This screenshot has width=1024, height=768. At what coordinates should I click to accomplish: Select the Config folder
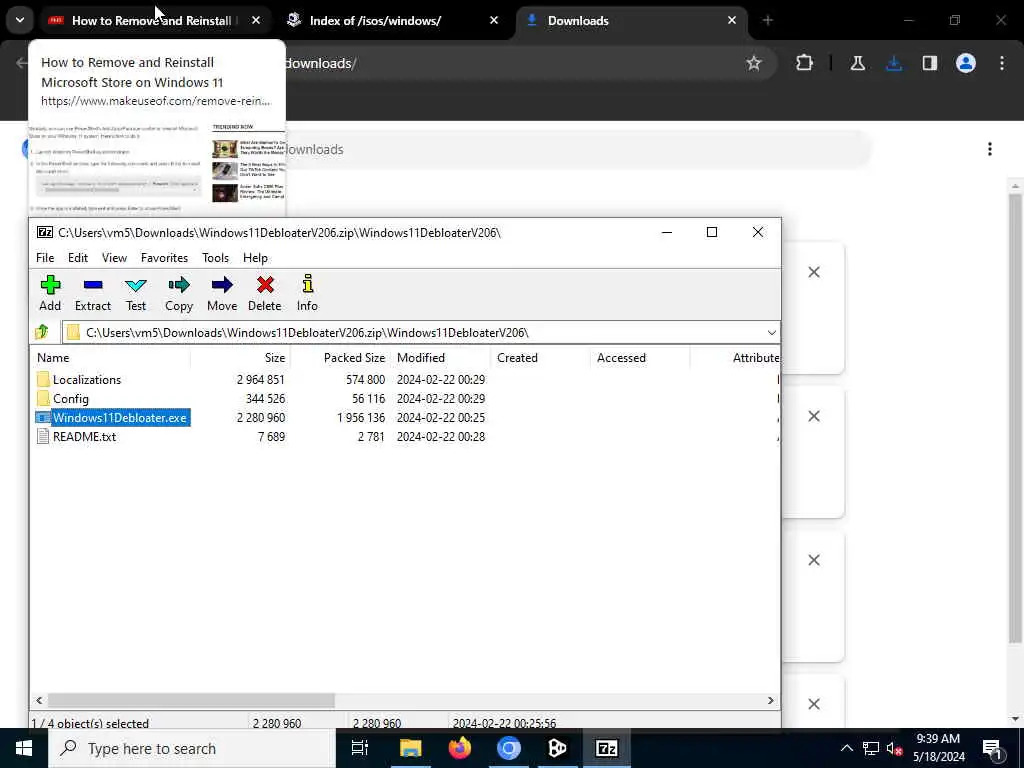click(x=71, y=398)
